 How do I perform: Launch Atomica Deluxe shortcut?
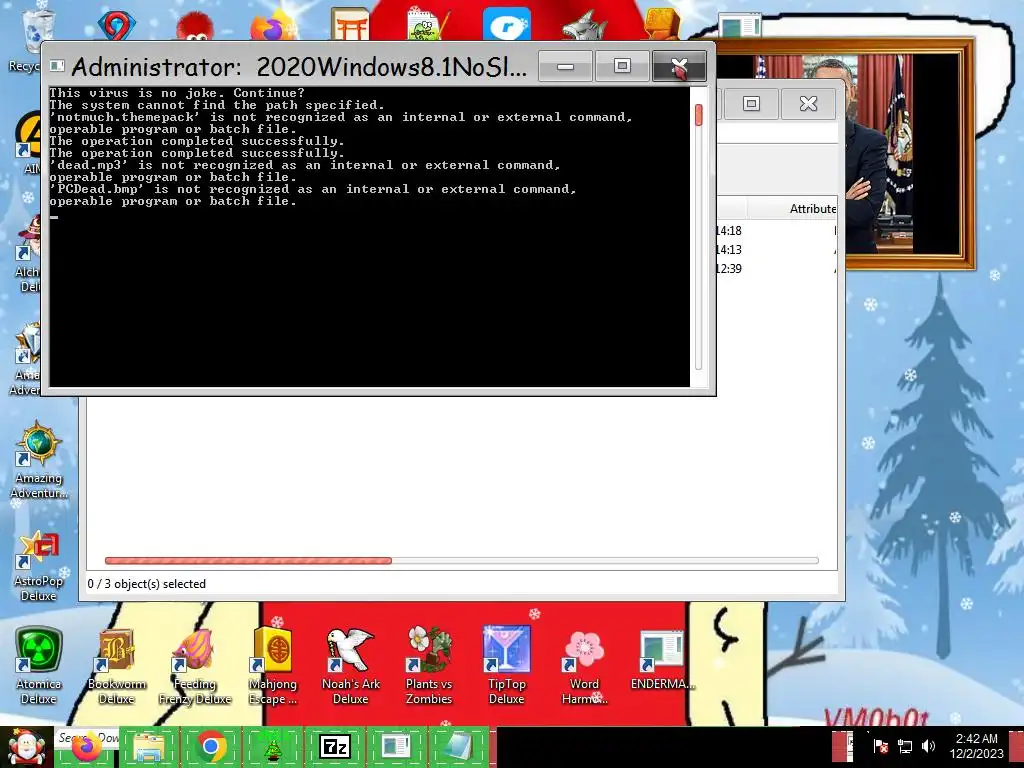(39, 666)
